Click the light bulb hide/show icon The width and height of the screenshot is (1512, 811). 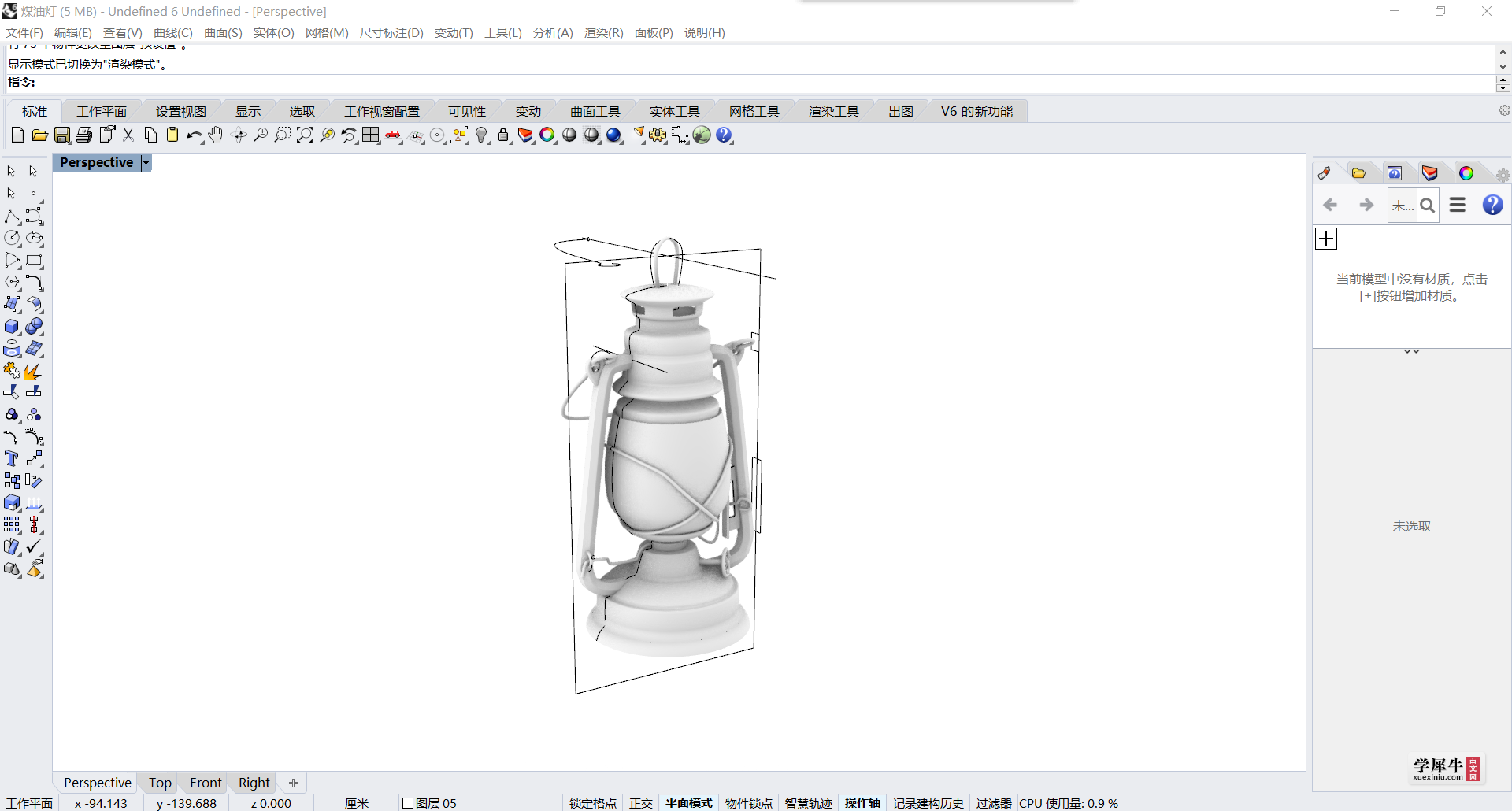click(x=482, y=135)
